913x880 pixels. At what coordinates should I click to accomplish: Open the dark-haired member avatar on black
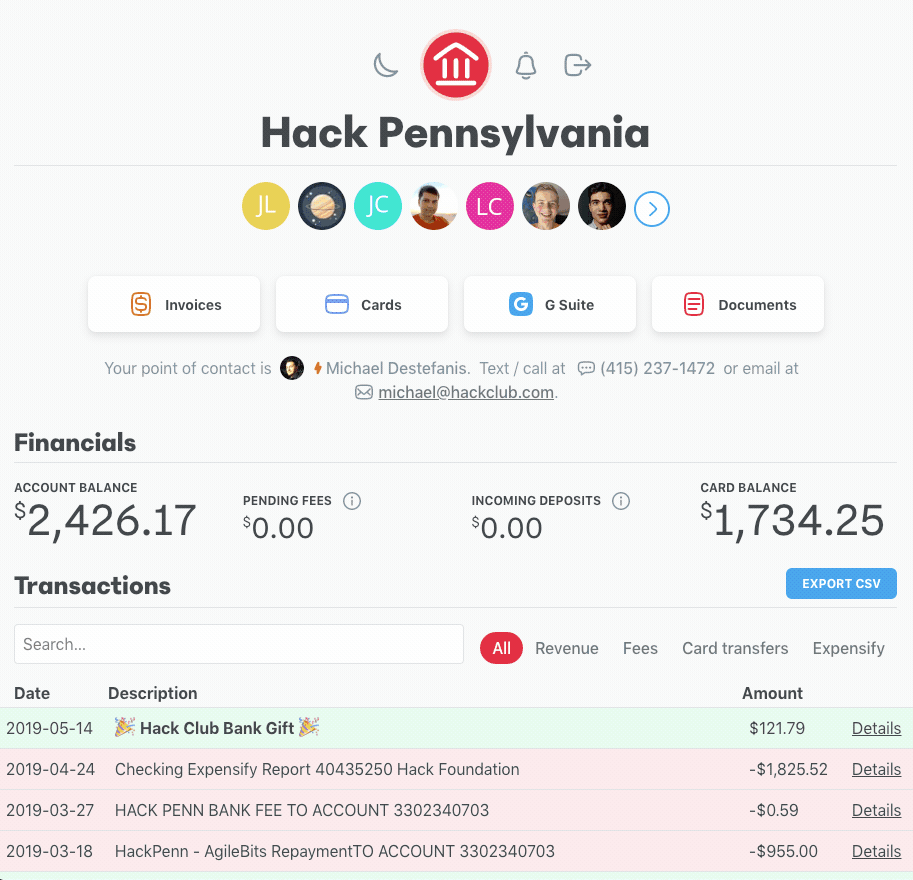click(601, 206)
